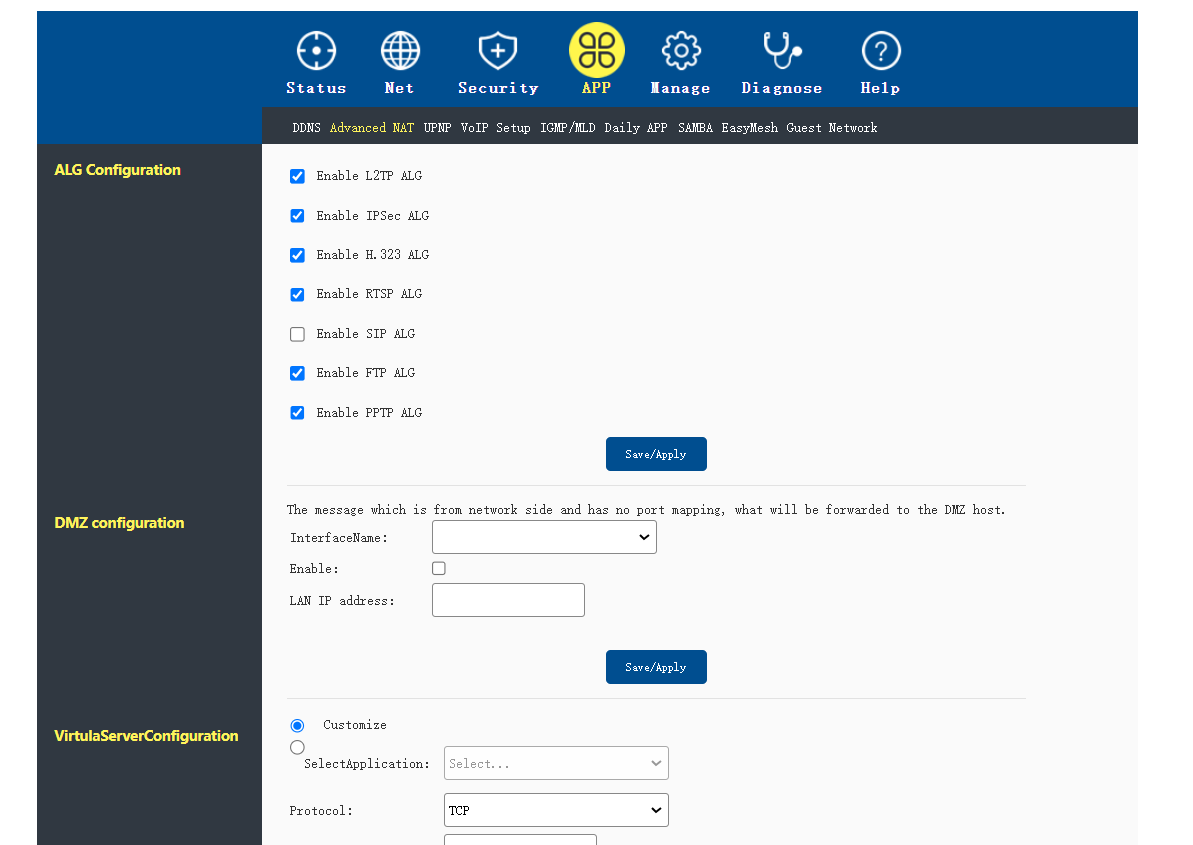
Task: Click Save/Apply under DMZ configuration
Action: [x=656, y=667]
